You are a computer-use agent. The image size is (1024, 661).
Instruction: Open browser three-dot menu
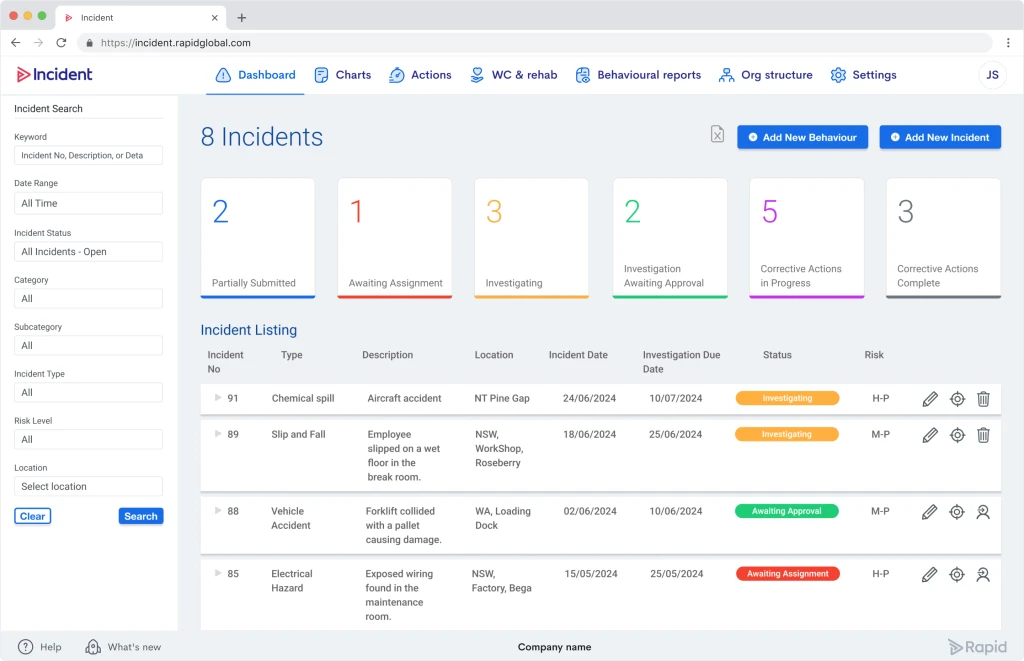pyautogui.click(x=1008, y=42)
